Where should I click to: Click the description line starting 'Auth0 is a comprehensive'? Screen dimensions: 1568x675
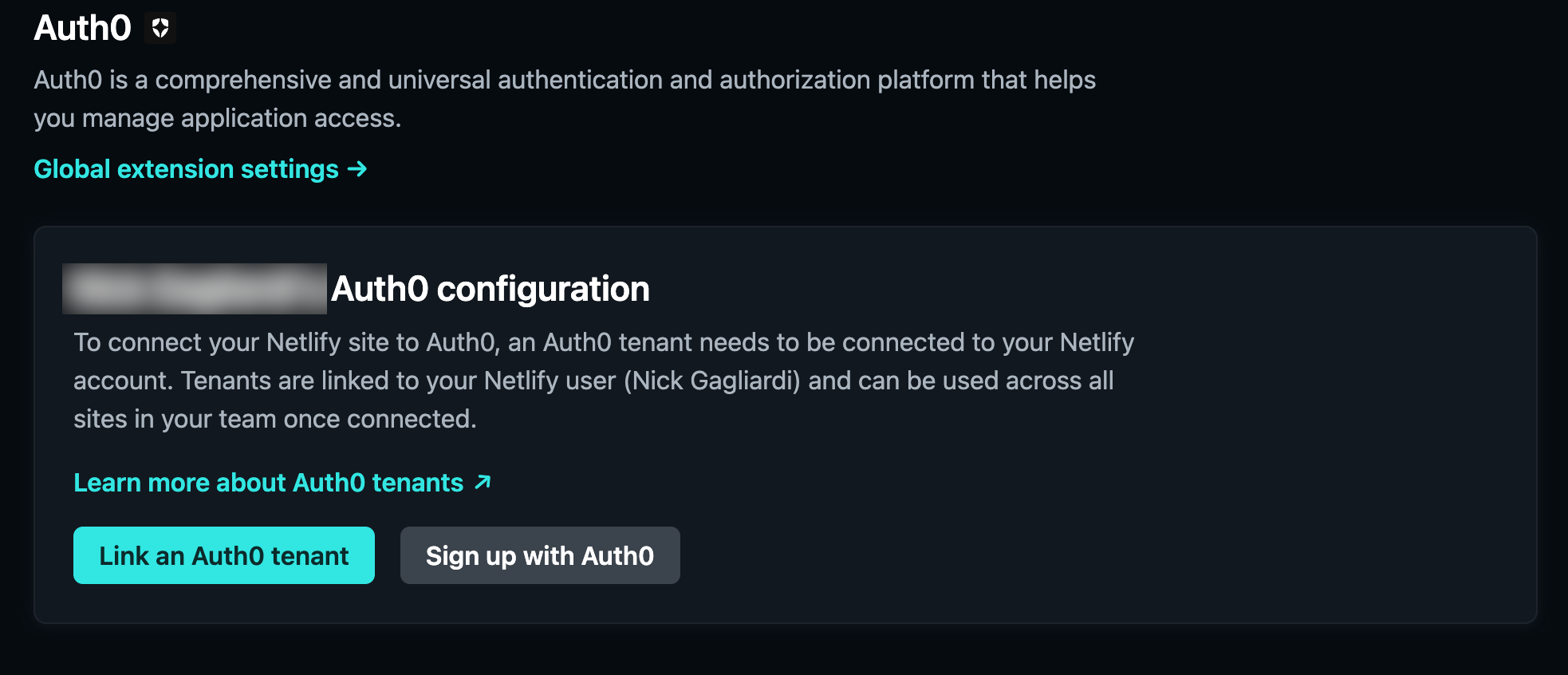pyautogui.click(x=565, y=80)
